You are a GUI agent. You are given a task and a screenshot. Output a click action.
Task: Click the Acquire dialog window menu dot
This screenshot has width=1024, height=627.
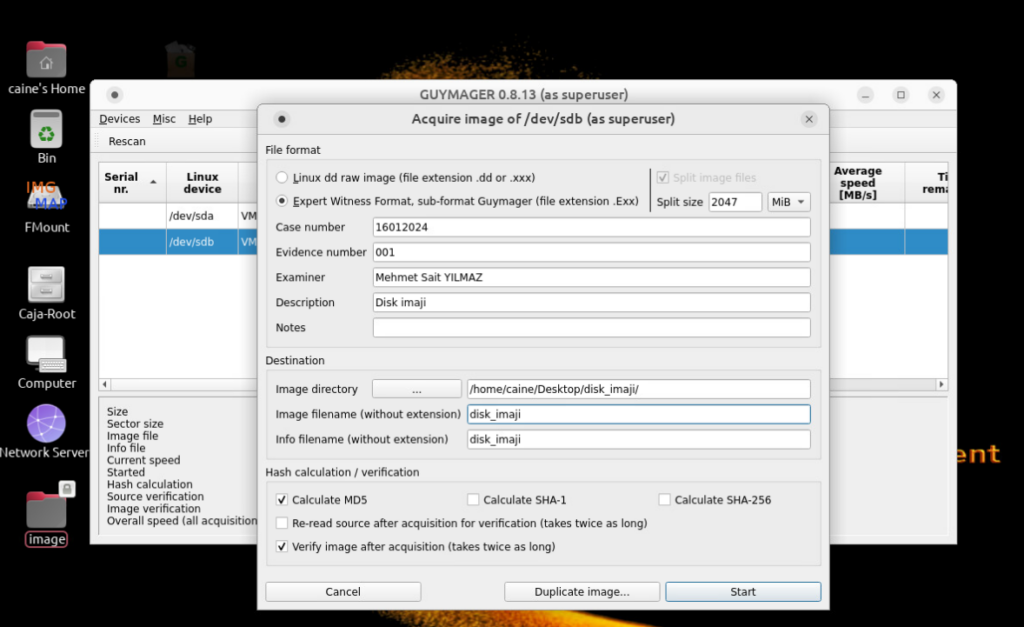[x=281, y=119]
